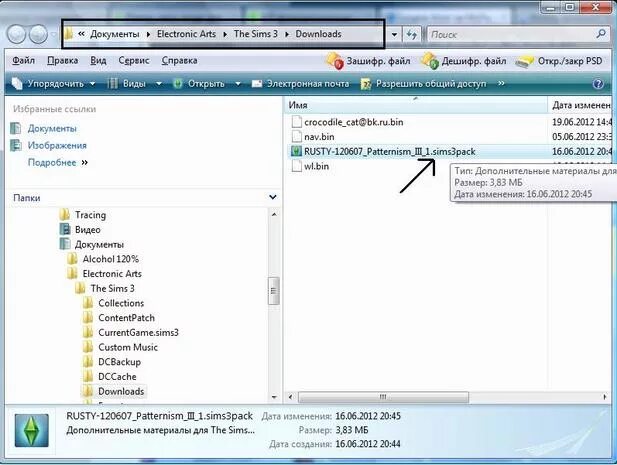Select Документы node in folder tree
Image resolution: width=617 pixels, height=465 pixels.
click(99, 244)
